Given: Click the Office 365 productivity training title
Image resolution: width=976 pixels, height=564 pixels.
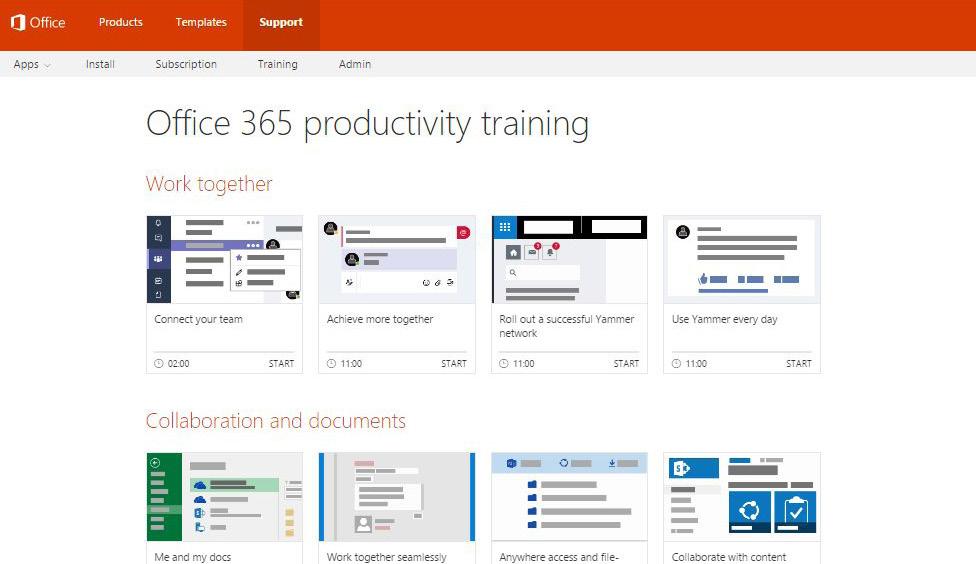Looking at the screenshot, I should coord(367,124).
